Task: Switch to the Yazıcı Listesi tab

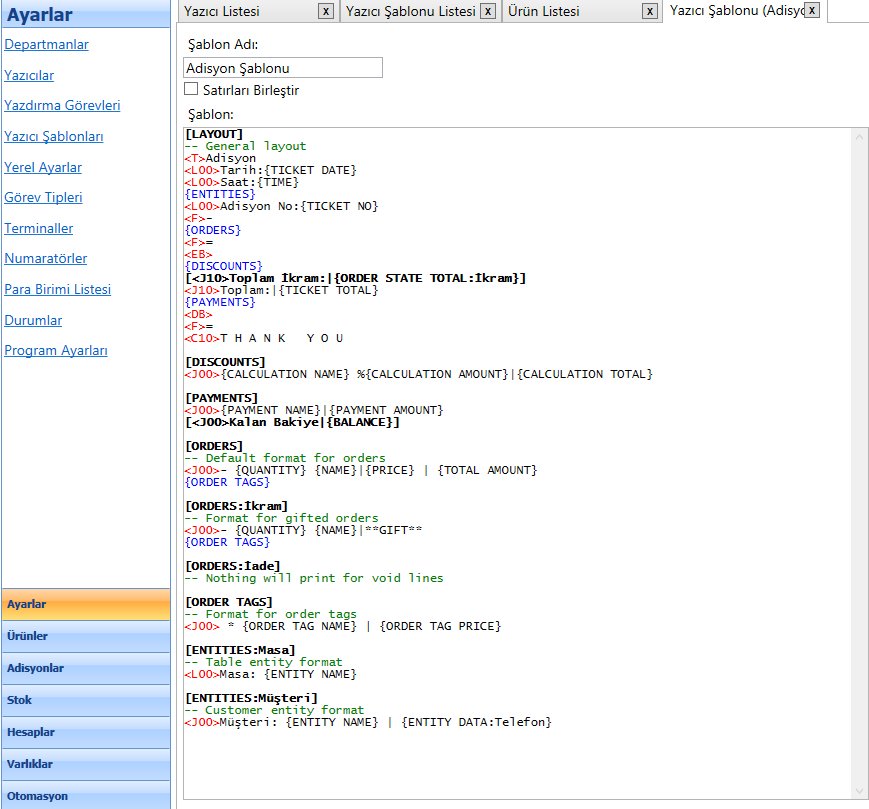Action: click(223, 12)
